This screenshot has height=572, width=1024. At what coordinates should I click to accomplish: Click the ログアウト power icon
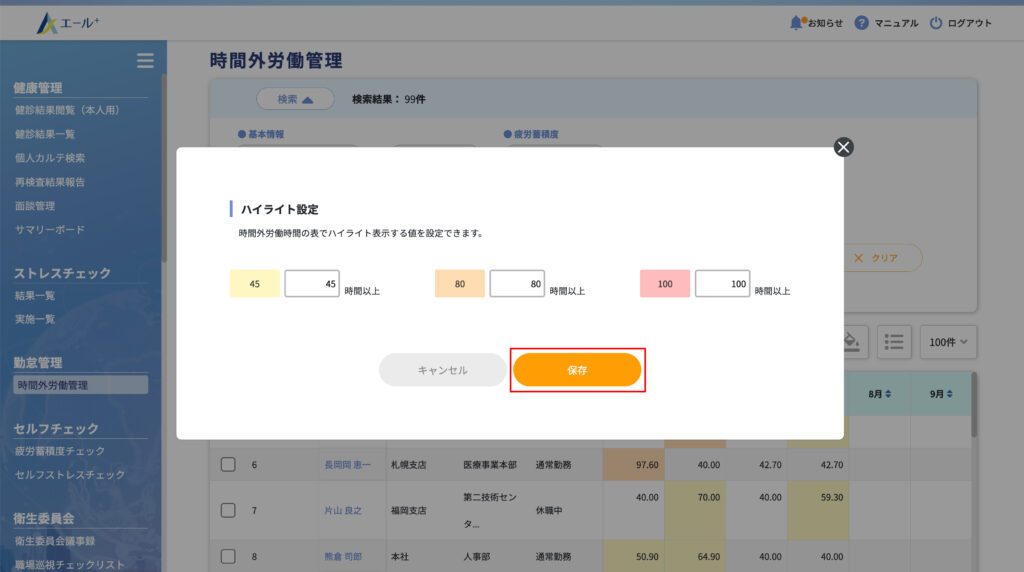pyautogui.click(x=936, y=22)
